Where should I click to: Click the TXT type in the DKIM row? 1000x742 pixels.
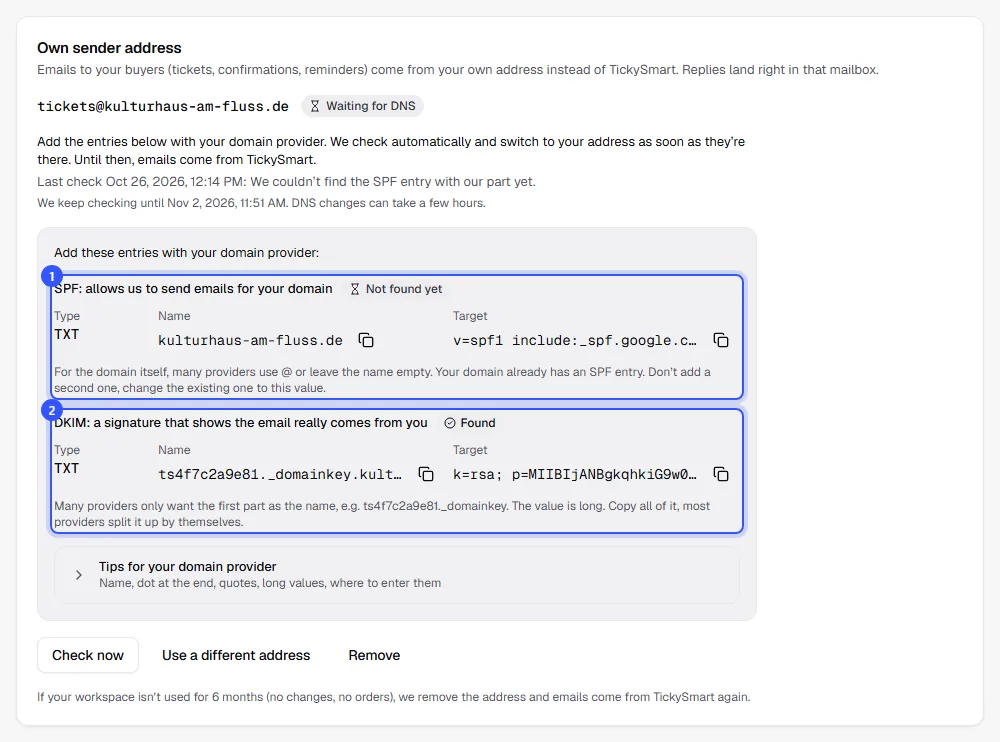tap(66, 468)
